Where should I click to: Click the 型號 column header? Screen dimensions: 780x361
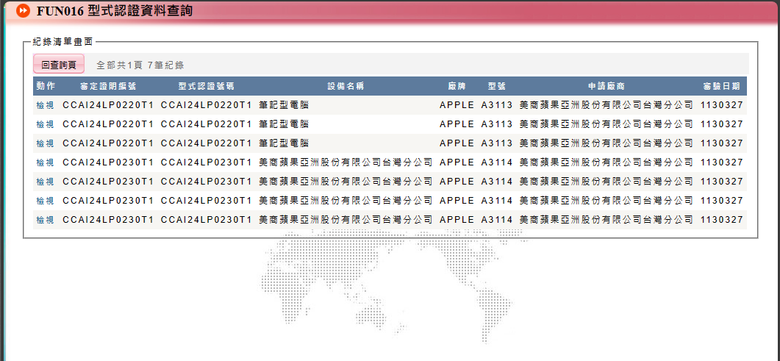point(496,86)
